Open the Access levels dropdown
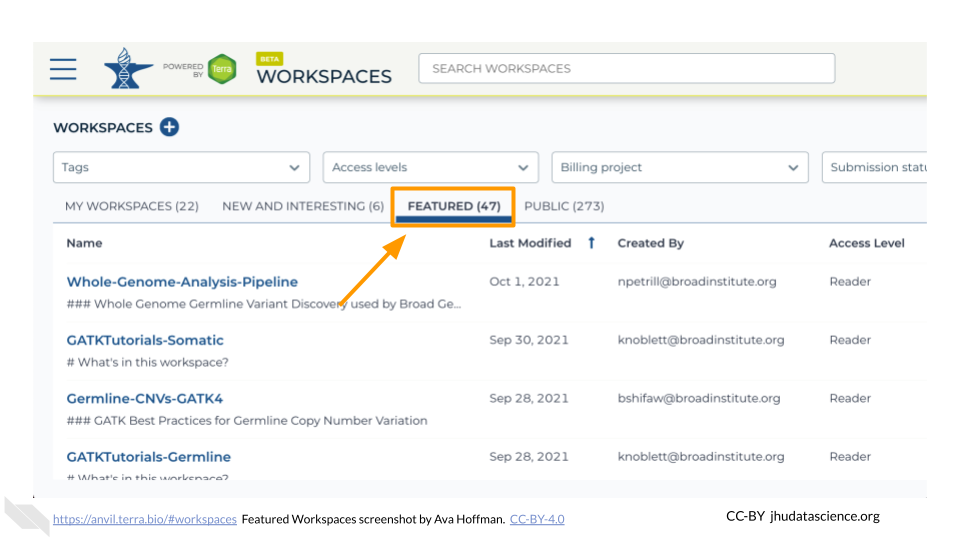The height and width of the screenshot is (540, 960). pyautogui.click(x=430, y=167)
